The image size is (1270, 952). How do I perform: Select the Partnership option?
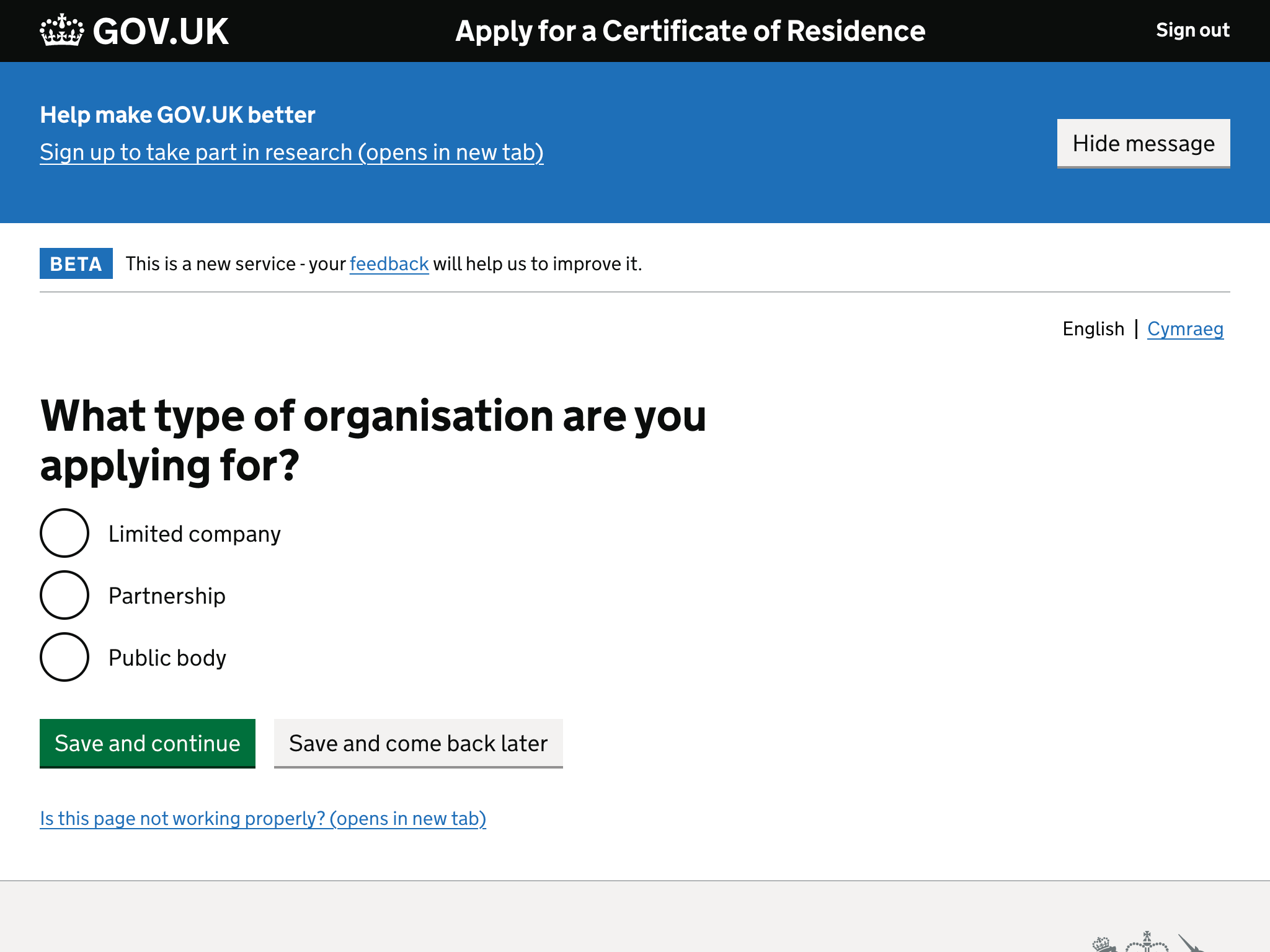coord(64,595)
